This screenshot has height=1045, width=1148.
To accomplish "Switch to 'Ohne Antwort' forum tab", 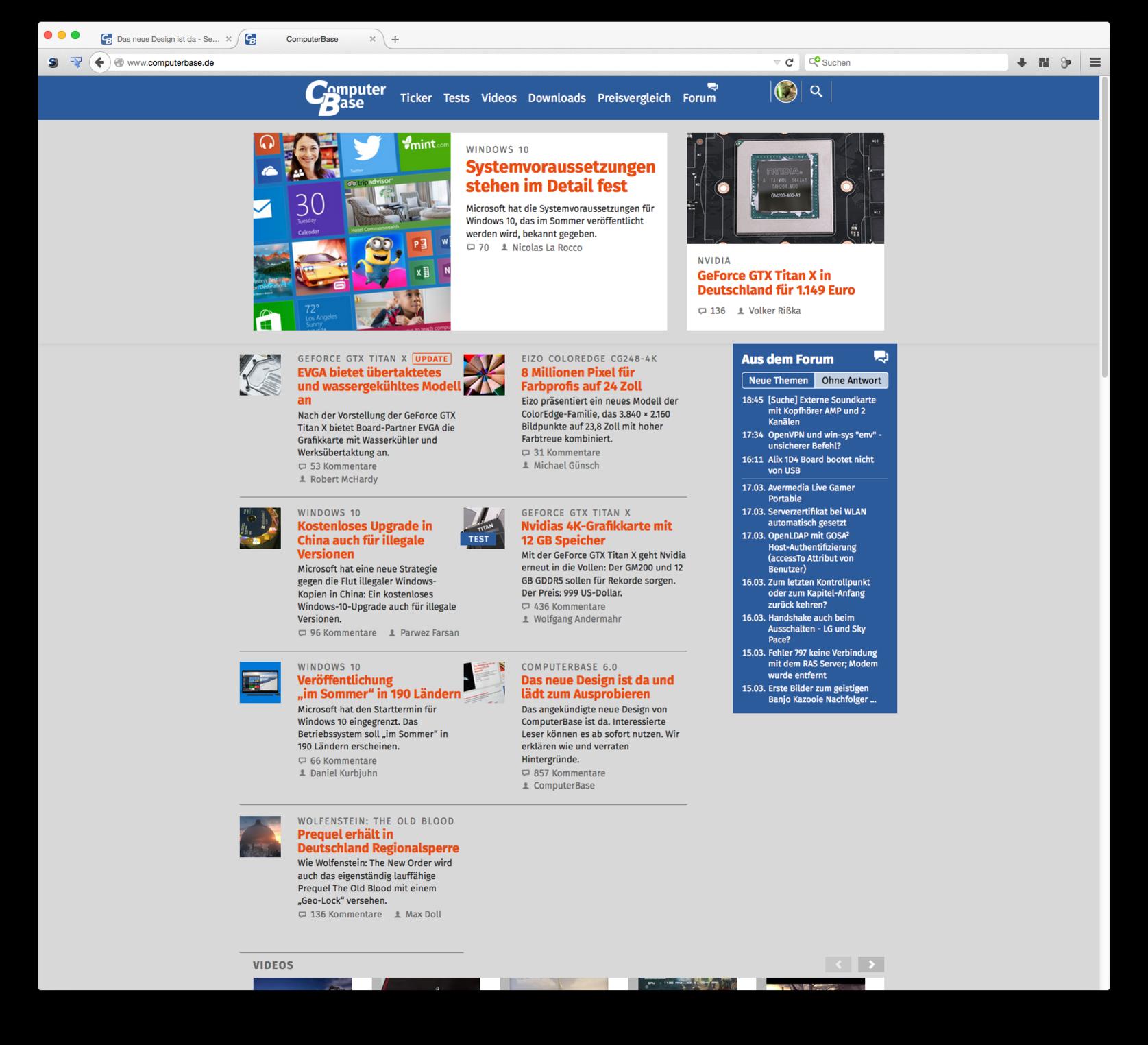I will (851, 381).
